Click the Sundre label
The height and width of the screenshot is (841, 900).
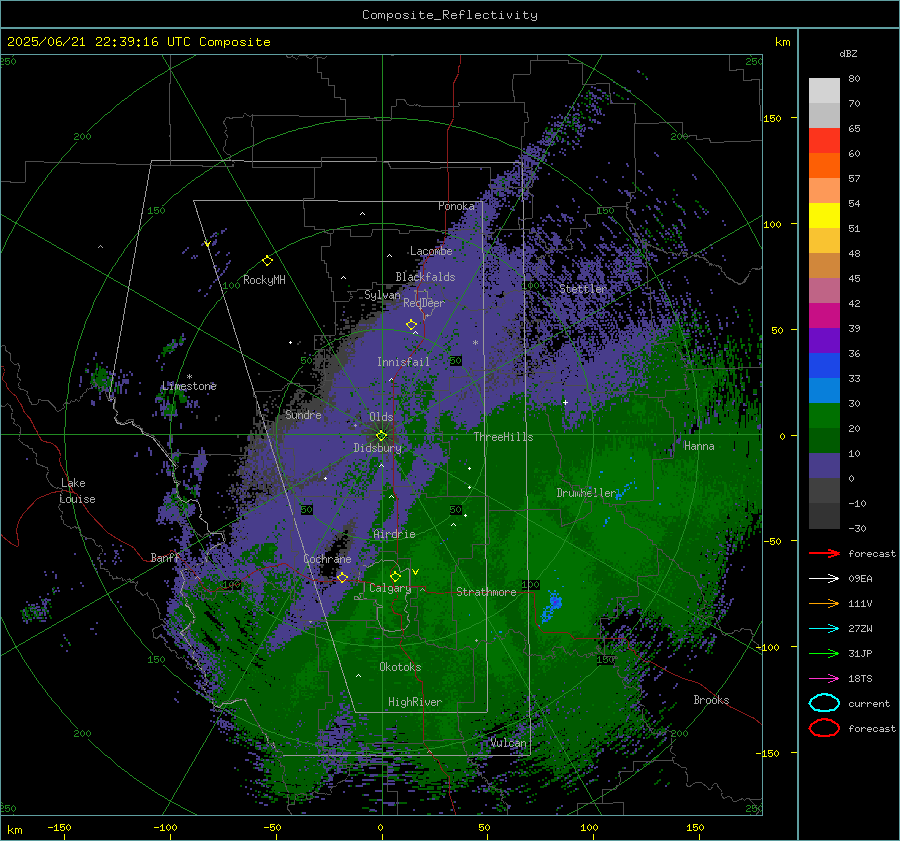pyautogui.click(x=303, y=414)
